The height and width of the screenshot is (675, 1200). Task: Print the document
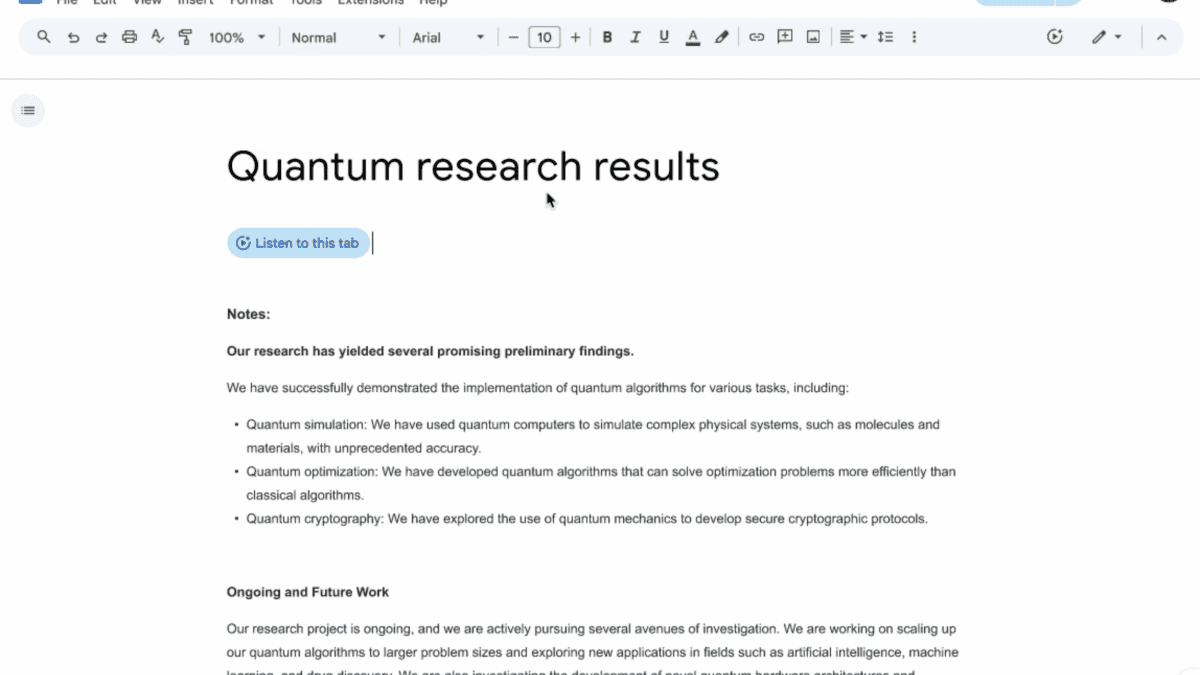pyautogui.click(x=129, y=37)
